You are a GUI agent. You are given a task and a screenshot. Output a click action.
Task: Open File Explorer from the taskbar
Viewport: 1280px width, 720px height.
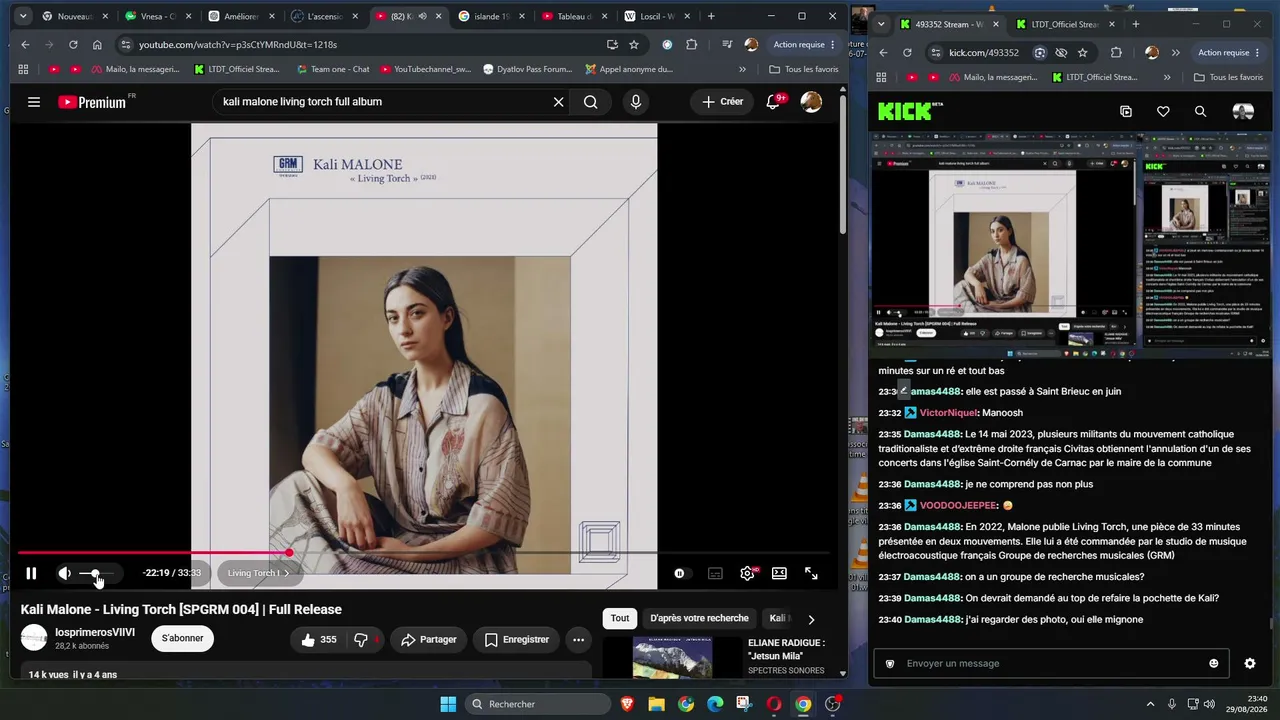pyautogui.click(x=656, y=704)
